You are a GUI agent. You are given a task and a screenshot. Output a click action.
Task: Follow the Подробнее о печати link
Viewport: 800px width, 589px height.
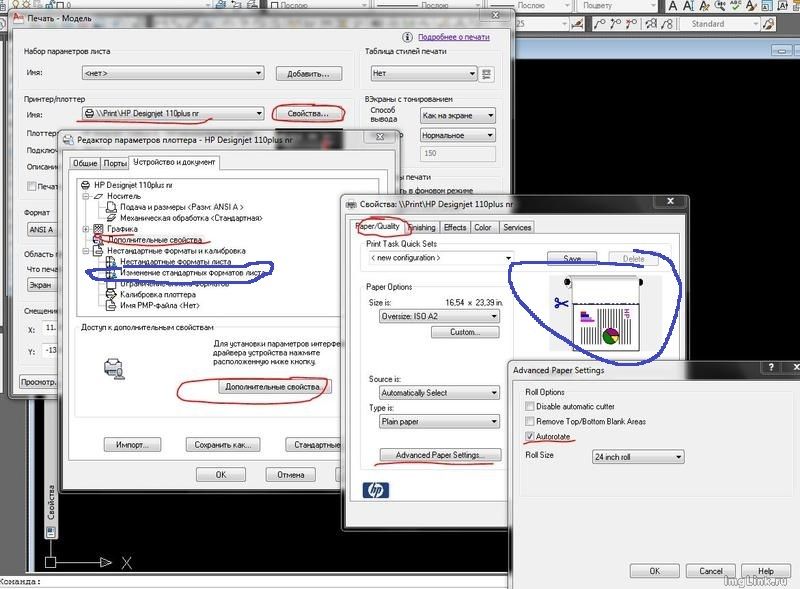click(x=454, y=37)
